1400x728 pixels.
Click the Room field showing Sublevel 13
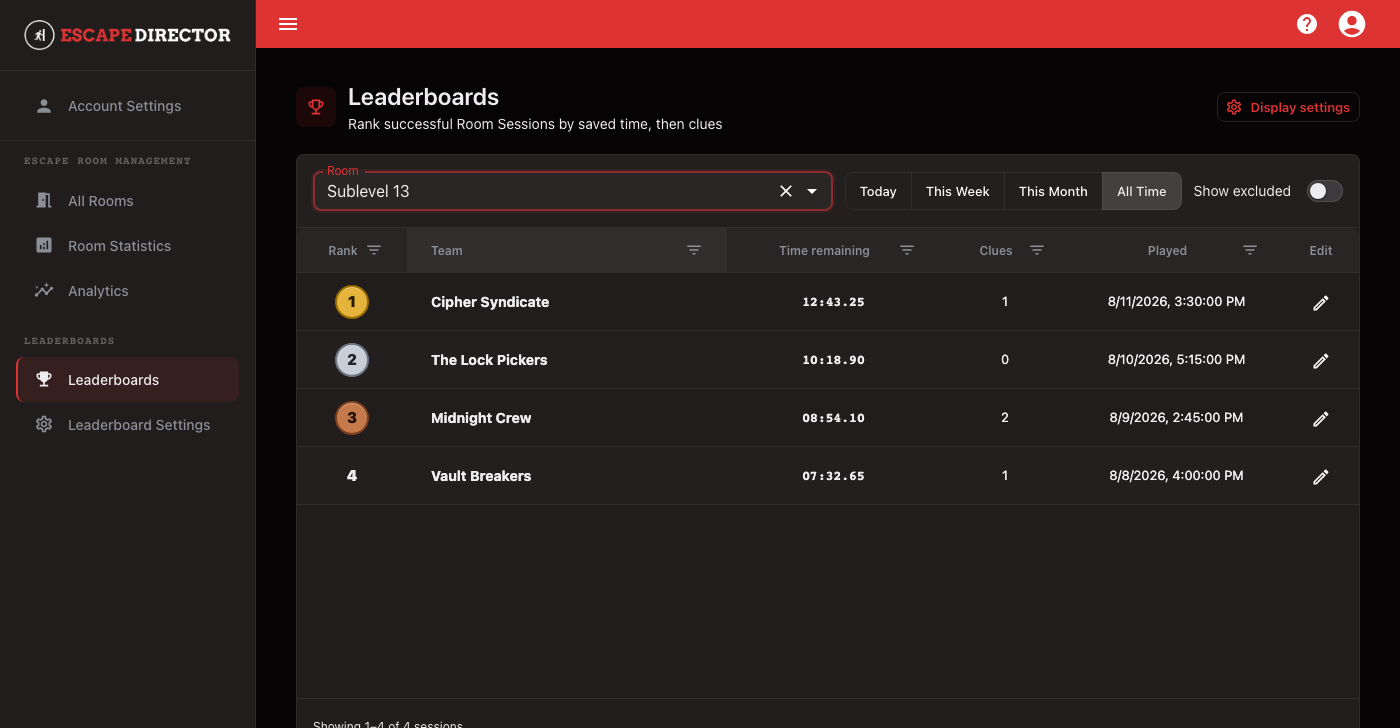click(x=572, y=191)
